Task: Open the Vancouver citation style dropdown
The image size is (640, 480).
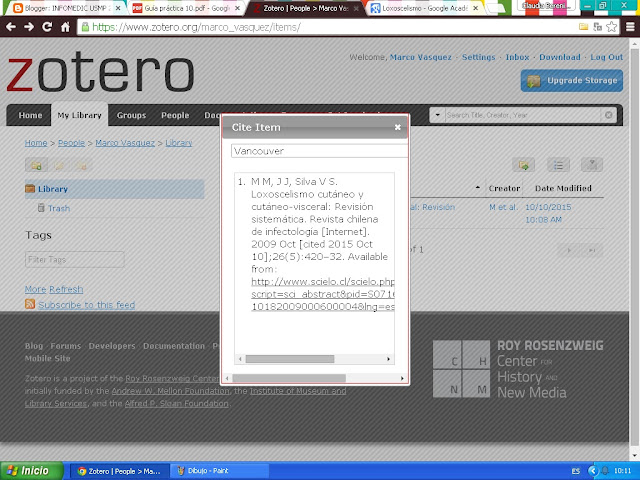Action: [x=319, y=151]
